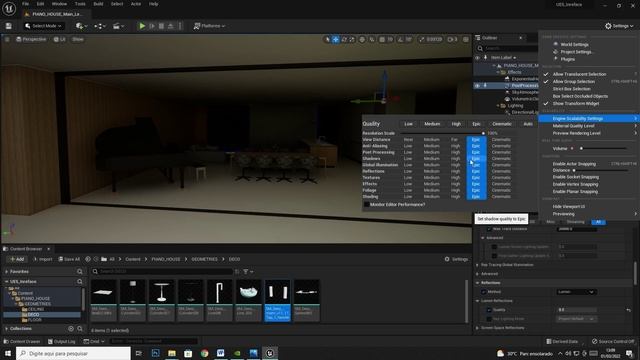
Task: Toggle the Reflections Method checkbox in Details
Action: 484,292
